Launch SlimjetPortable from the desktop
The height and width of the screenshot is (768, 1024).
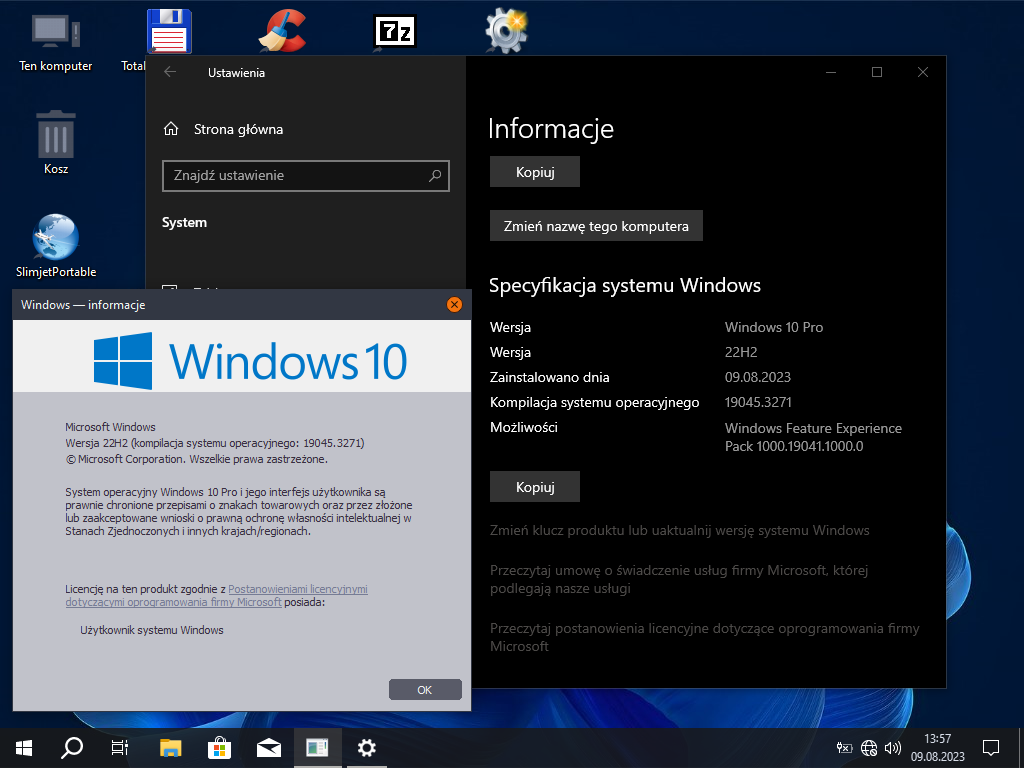56,238
